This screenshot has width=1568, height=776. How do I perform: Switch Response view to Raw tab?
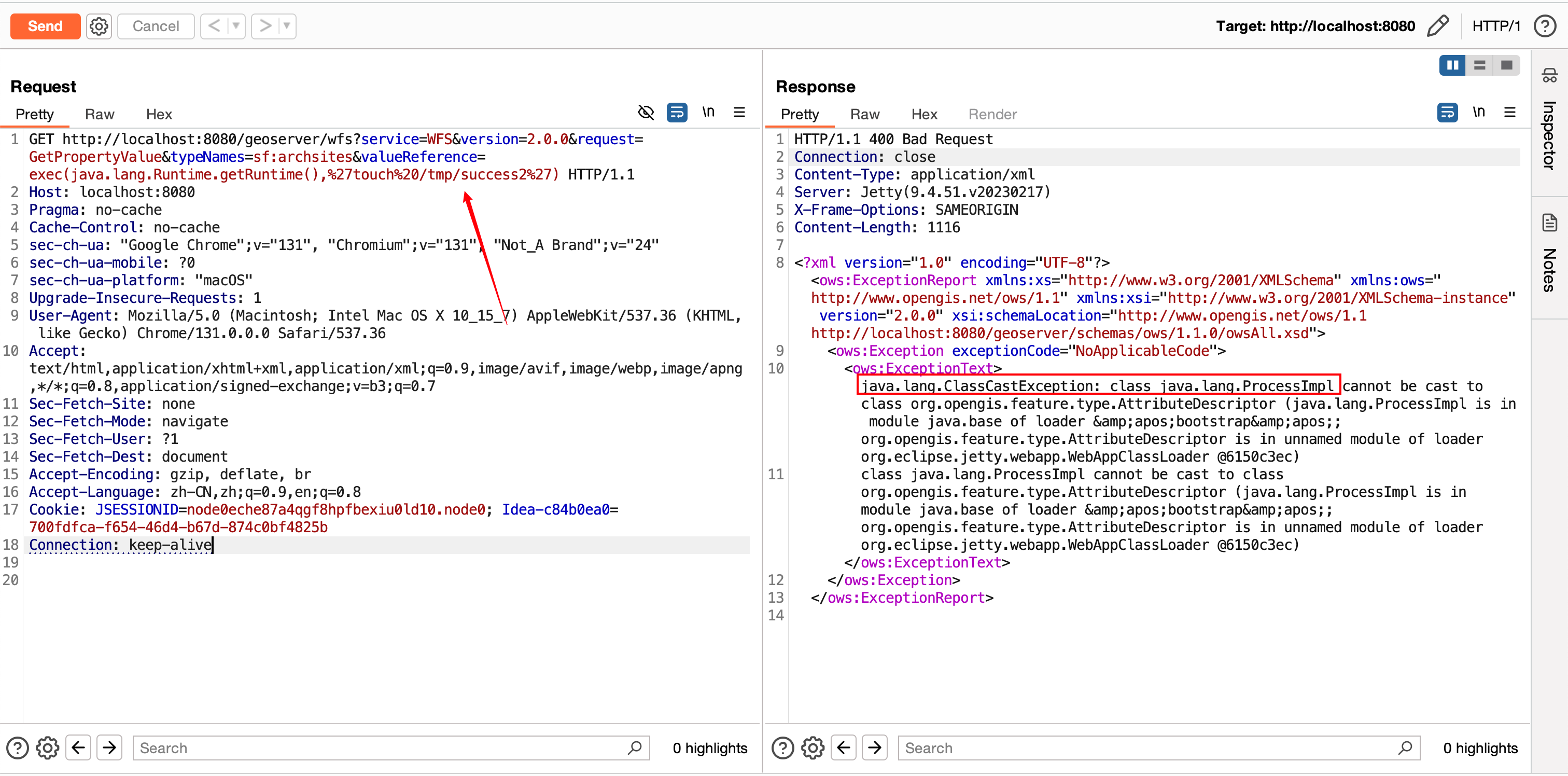865,114
